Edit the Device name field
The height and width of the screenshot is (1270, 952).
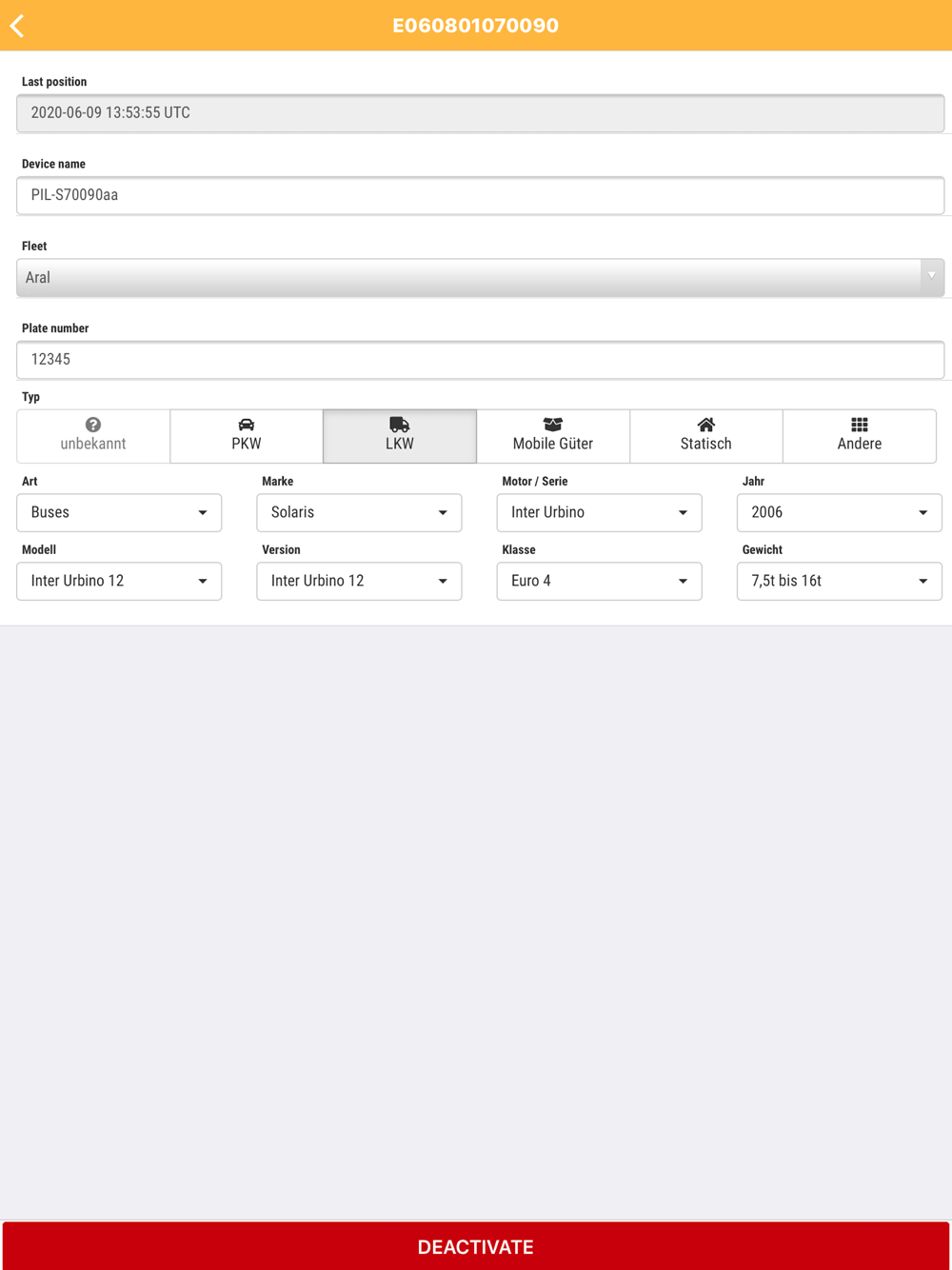pyautogui.click(x=481, y=195)
